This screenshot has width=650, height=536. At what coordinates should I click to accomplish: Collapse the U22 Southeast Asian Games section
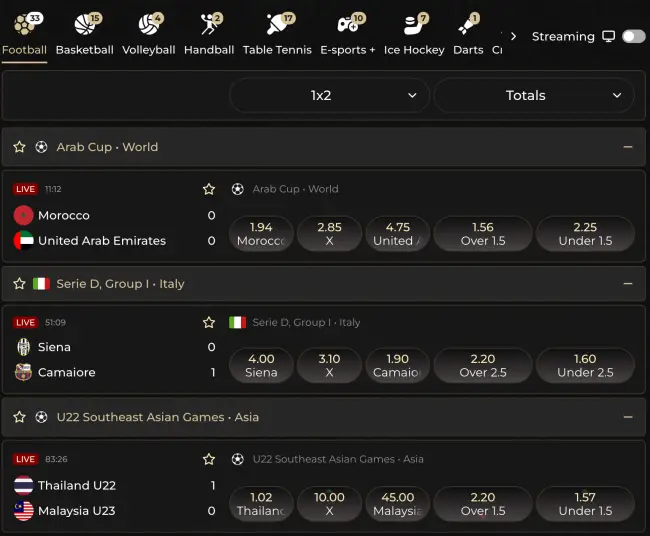(x=628, y=417)
